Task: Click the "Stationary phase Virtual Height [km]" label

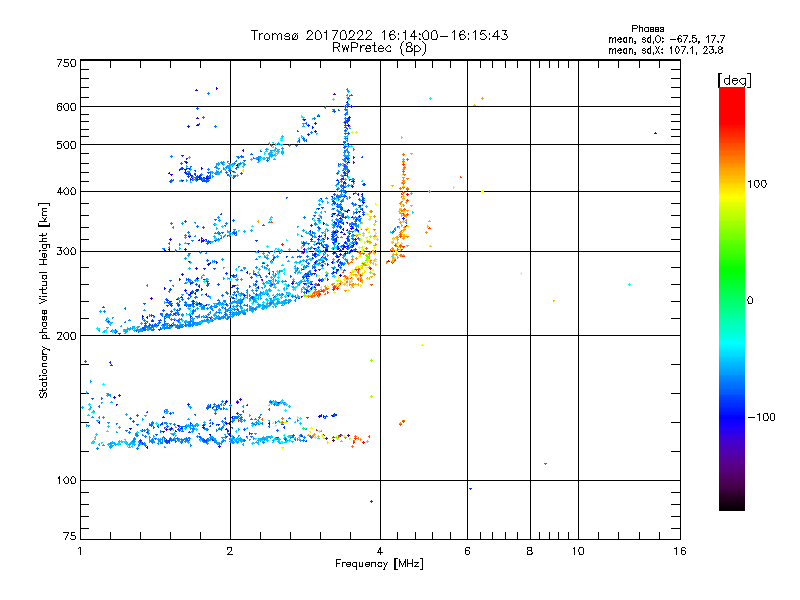Action: point(44,300)
